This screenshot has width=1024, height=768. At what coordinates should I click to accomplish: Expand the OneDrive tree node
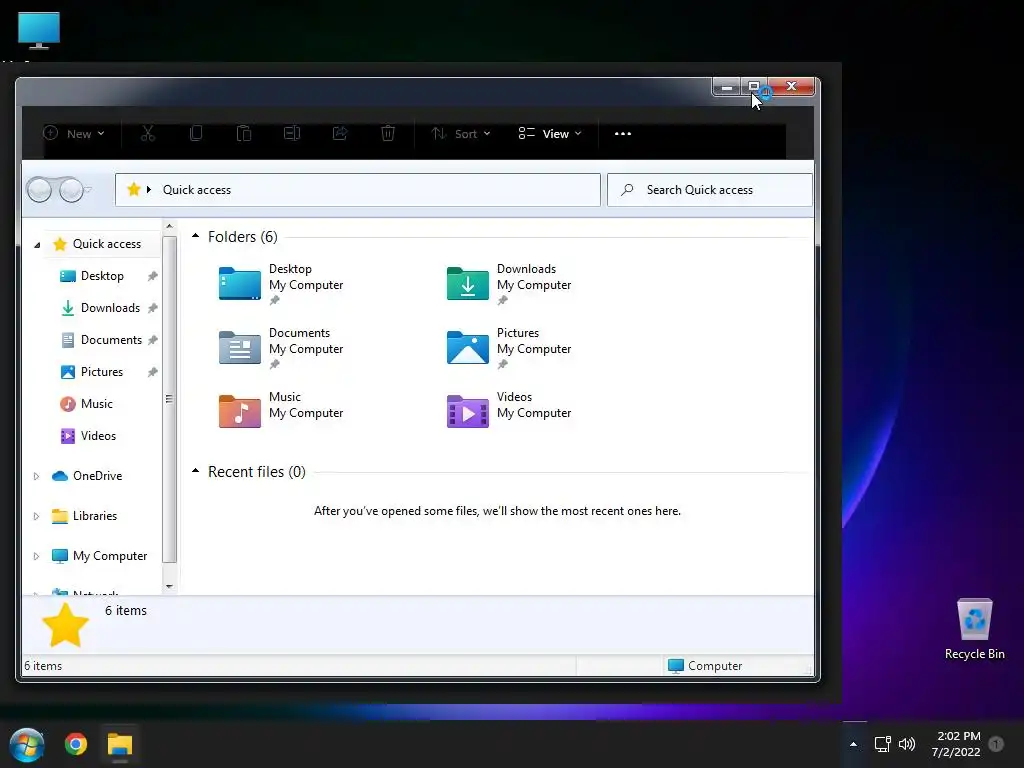pos(37,476)
